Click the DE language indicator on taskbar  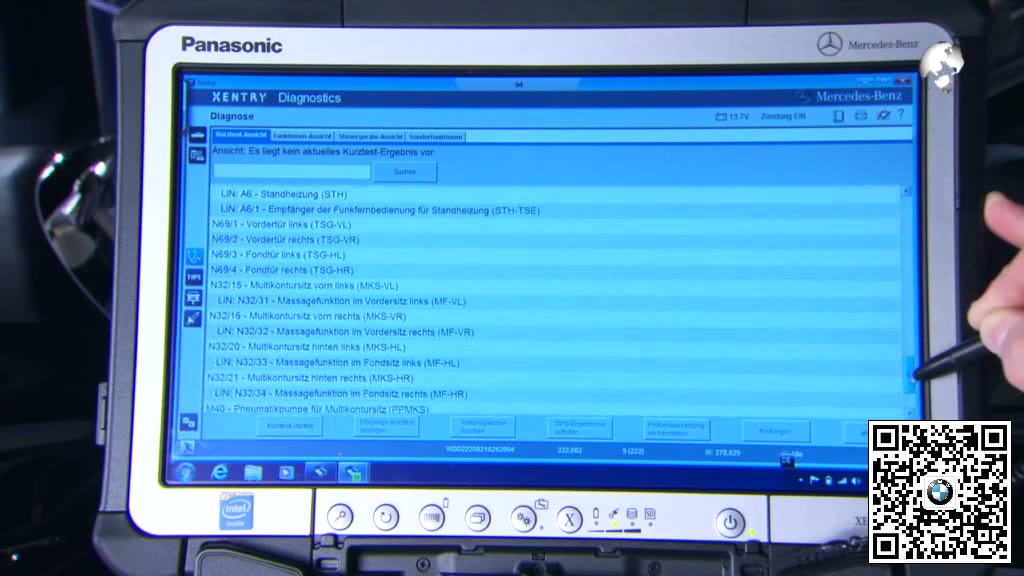point(786,461)
